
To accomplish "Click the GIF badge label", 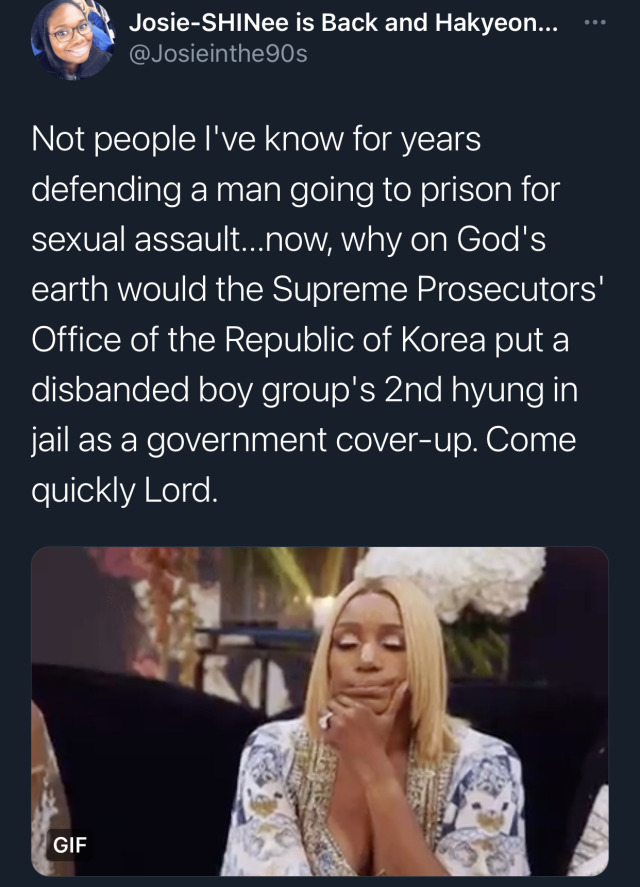I will 70,845.
